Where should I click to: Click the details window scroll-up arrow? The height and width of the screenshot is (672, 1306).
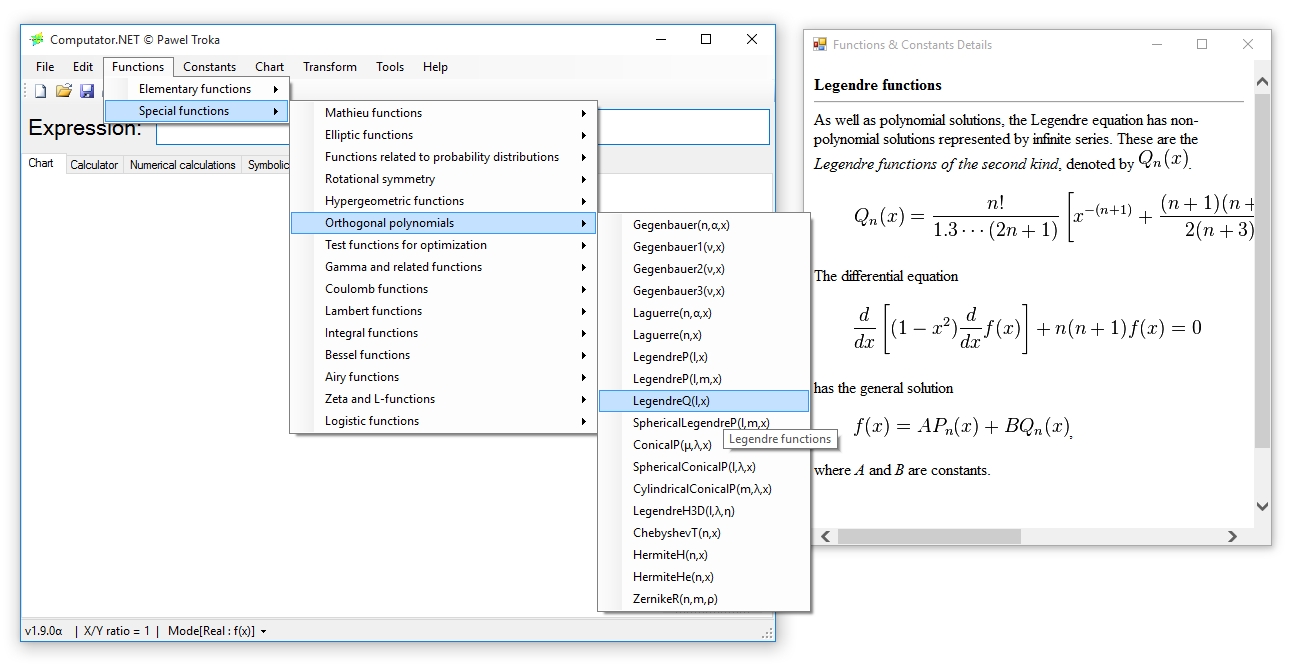point(1262,82)
